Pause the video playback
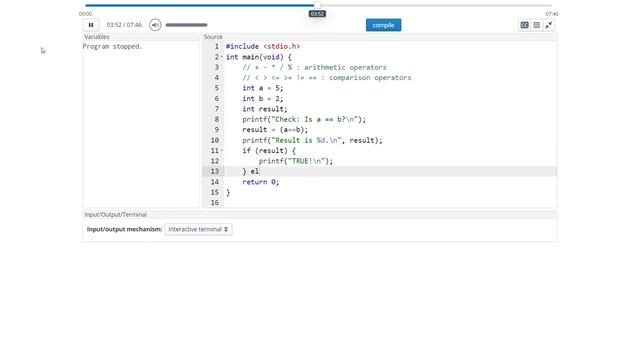Screen dimensions: 640x360 click(91, 25)
